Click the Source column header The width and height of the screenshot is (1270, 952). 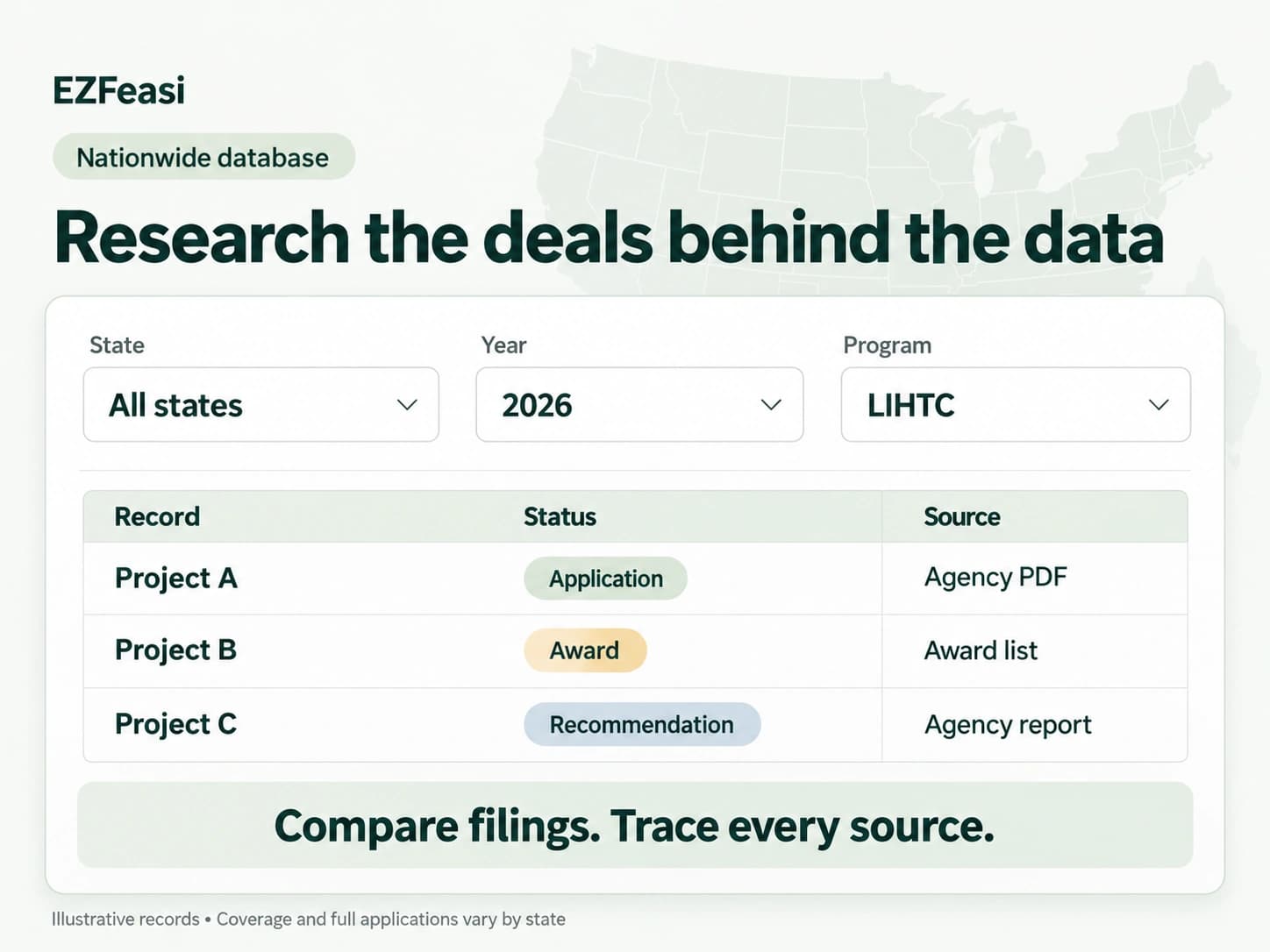tap(962, 516)
